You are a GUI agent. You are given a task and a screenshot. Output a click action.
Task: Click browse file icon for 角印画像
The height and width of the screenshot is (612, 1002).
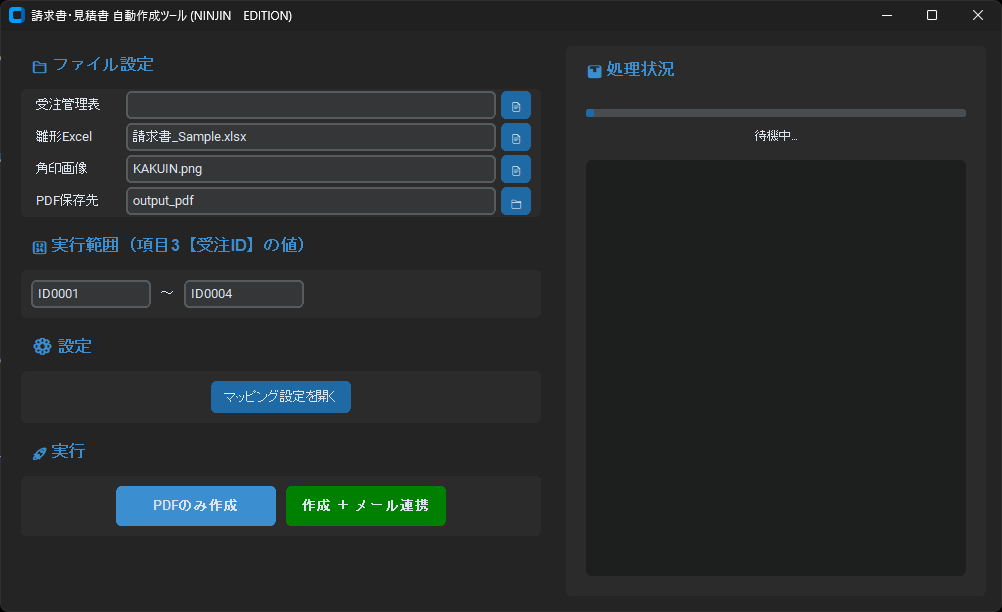pyautogui.click(x=516, y=169)
